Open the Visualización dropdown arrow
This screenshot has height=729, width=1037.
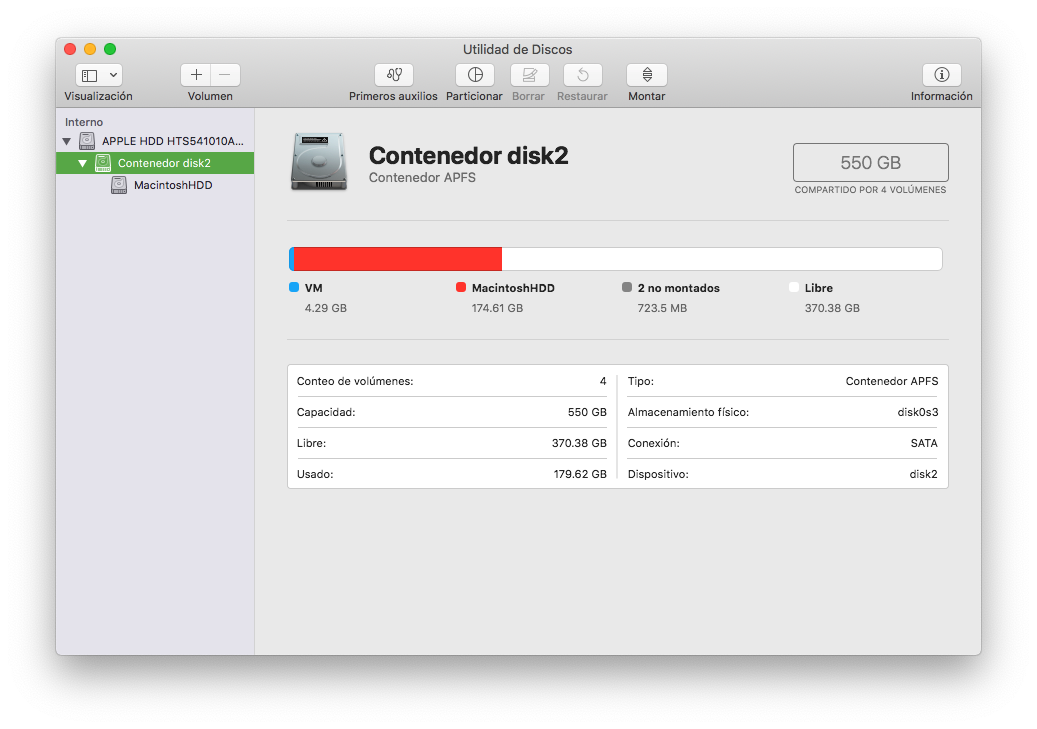pyautogui.click(x=112, y=74)
